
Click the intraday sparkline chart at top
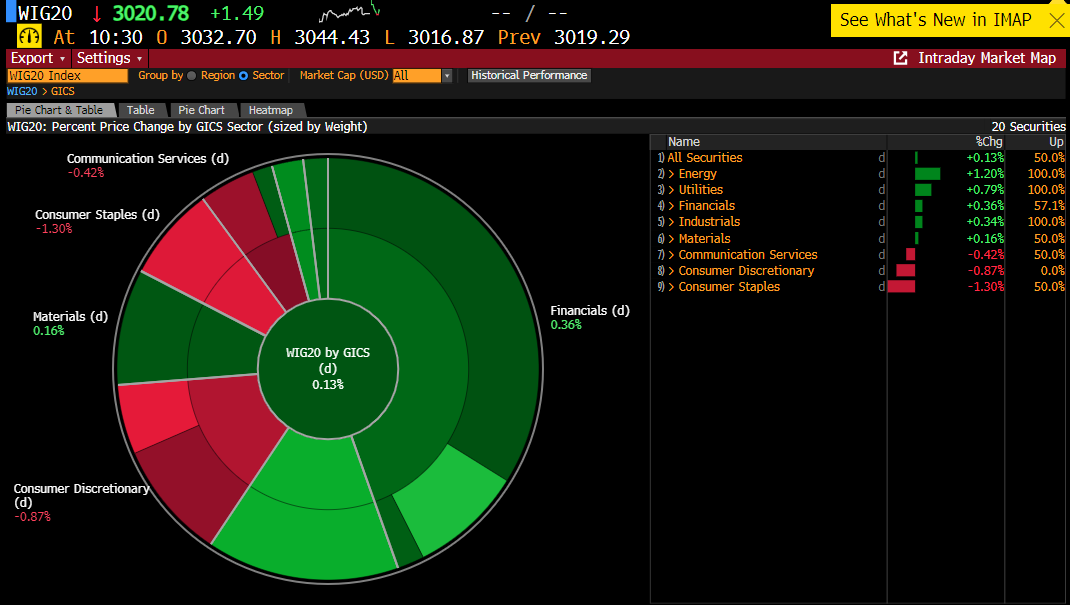point(349,14)
